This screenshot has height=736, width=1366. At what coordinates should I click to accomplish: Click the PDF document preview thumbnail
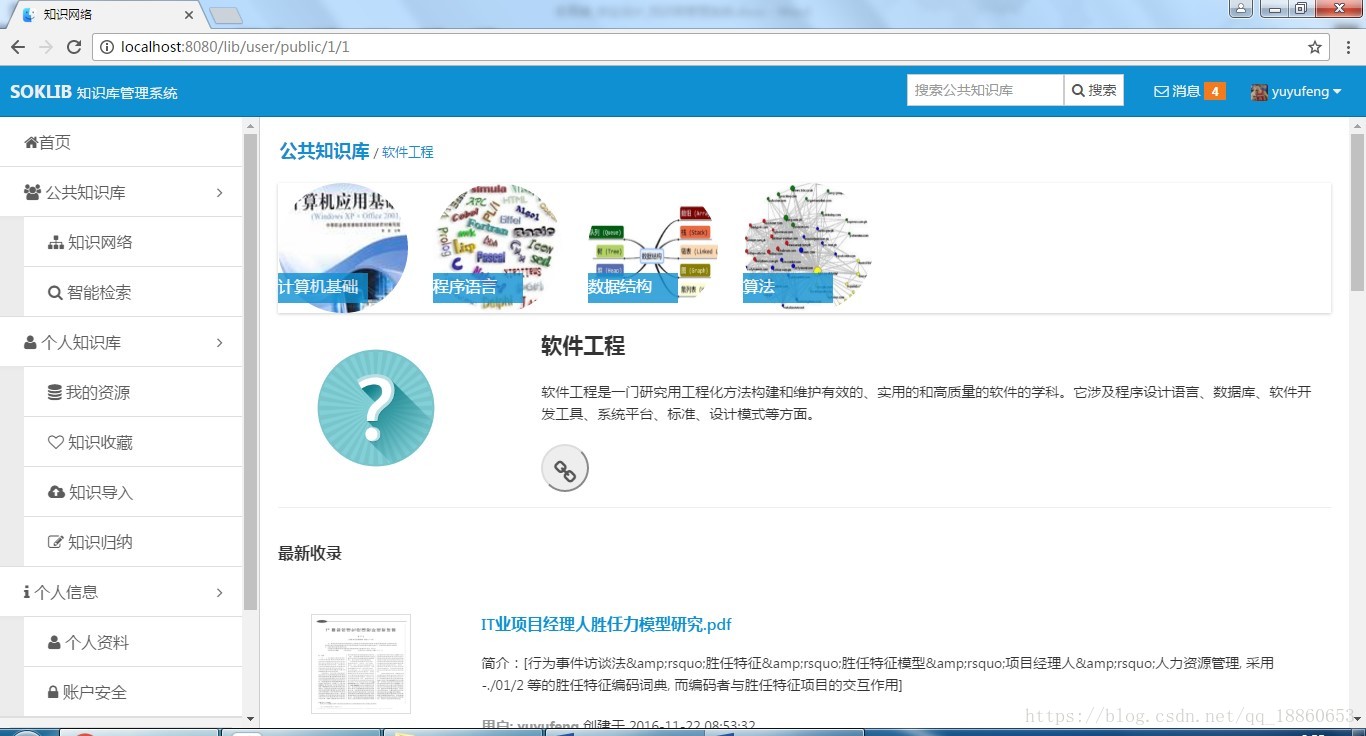pos(361,664)
